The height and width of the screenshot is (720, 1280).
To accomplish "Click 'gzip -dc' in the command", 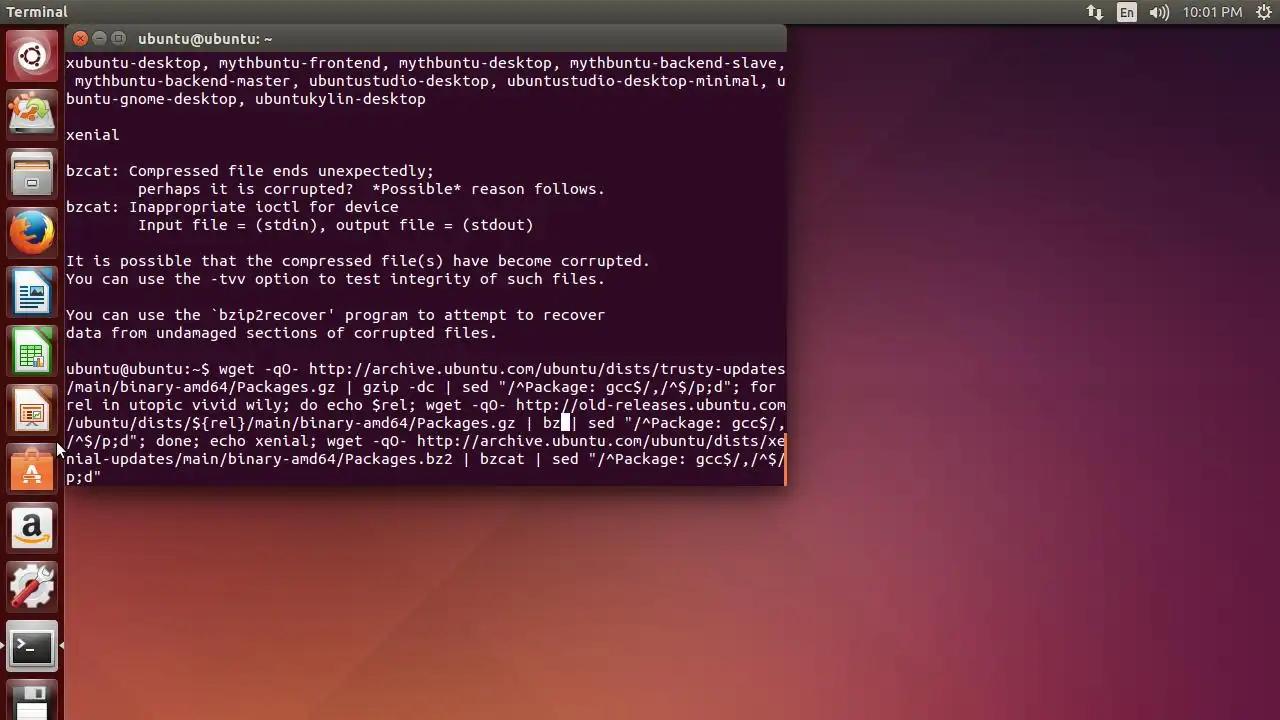I will (x=398, y=387).
